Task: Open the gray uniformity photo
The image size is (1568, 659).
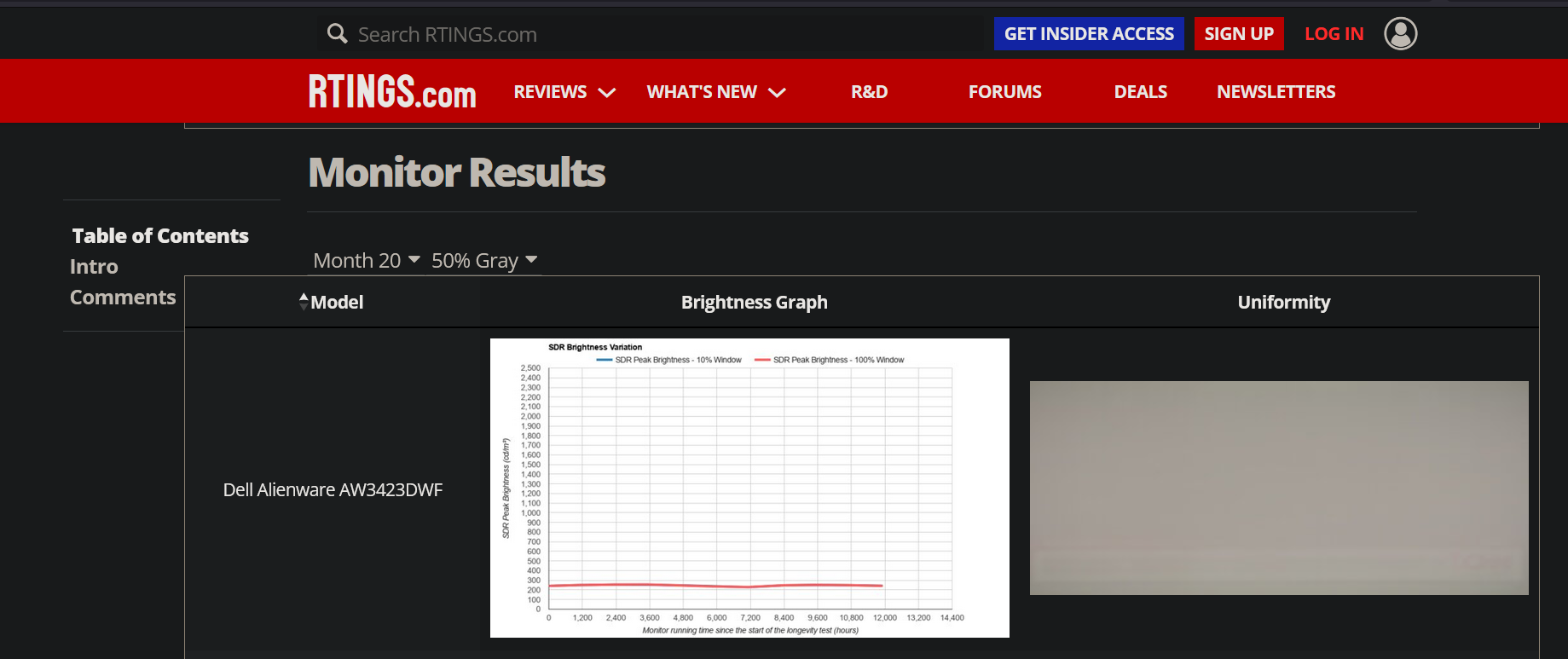Action: tap(1279, 488)
